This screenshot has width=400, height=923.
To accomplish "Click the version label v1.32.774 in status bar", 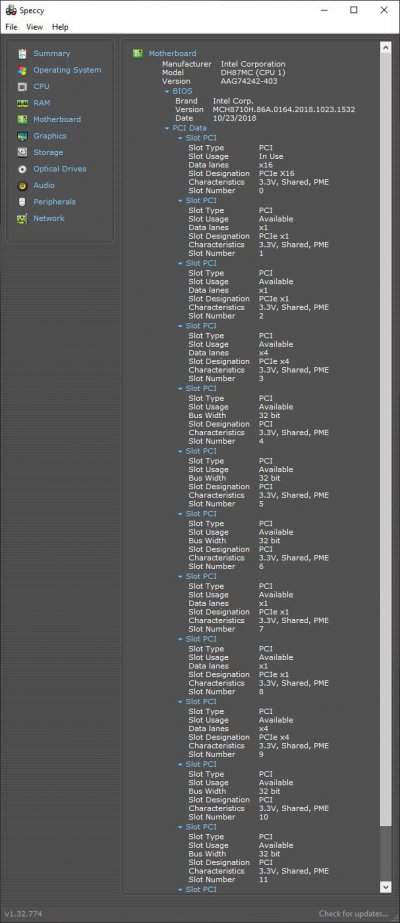I will coord(22,914).
